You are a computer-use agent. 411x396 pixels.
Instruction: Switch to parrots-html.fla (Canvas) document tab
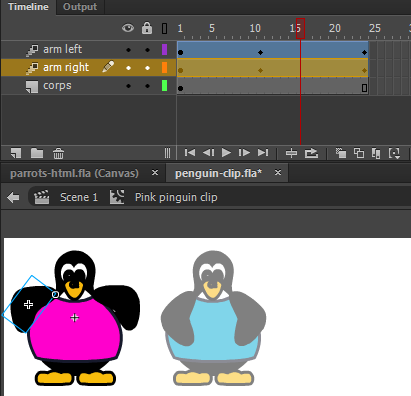point(74,173)
